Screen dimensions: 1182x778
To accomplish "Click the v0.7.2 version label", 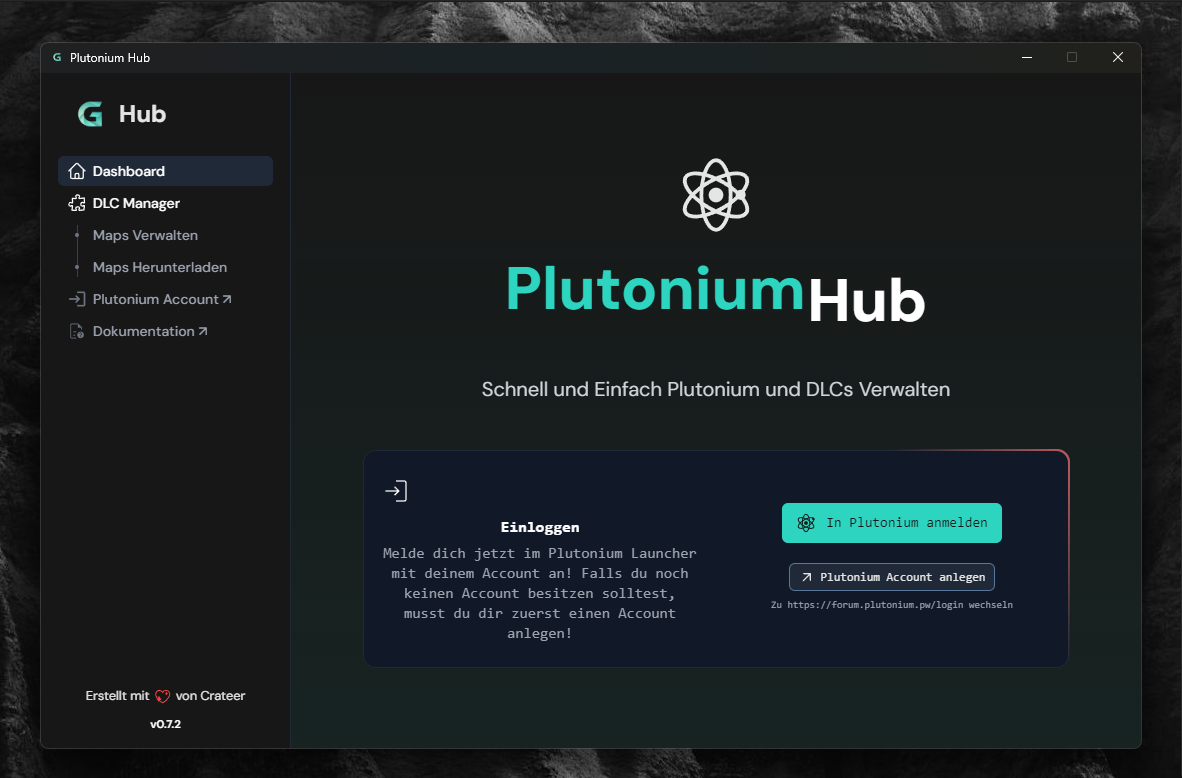I will [x=164, y=723].
